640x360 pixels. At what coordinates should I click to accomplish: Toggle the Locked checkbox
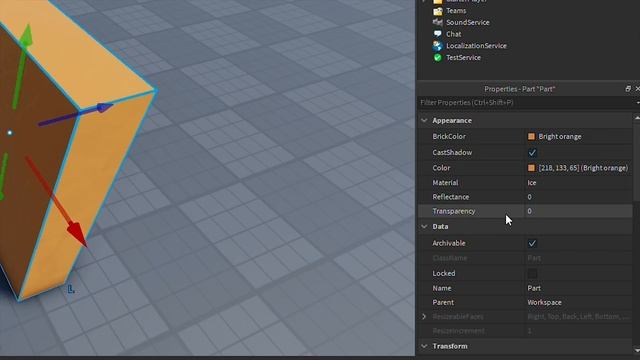(532, 273)
